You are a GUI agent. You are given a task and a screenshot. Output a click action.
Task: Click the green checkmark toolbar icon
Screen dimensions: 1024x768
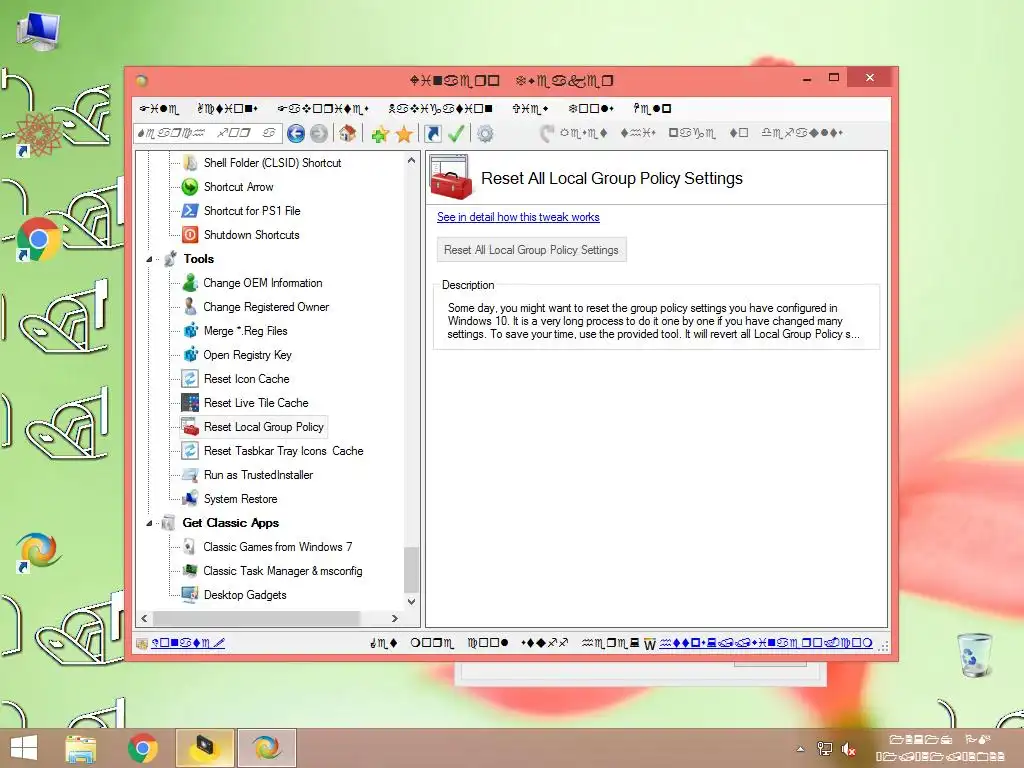point(456,134)
